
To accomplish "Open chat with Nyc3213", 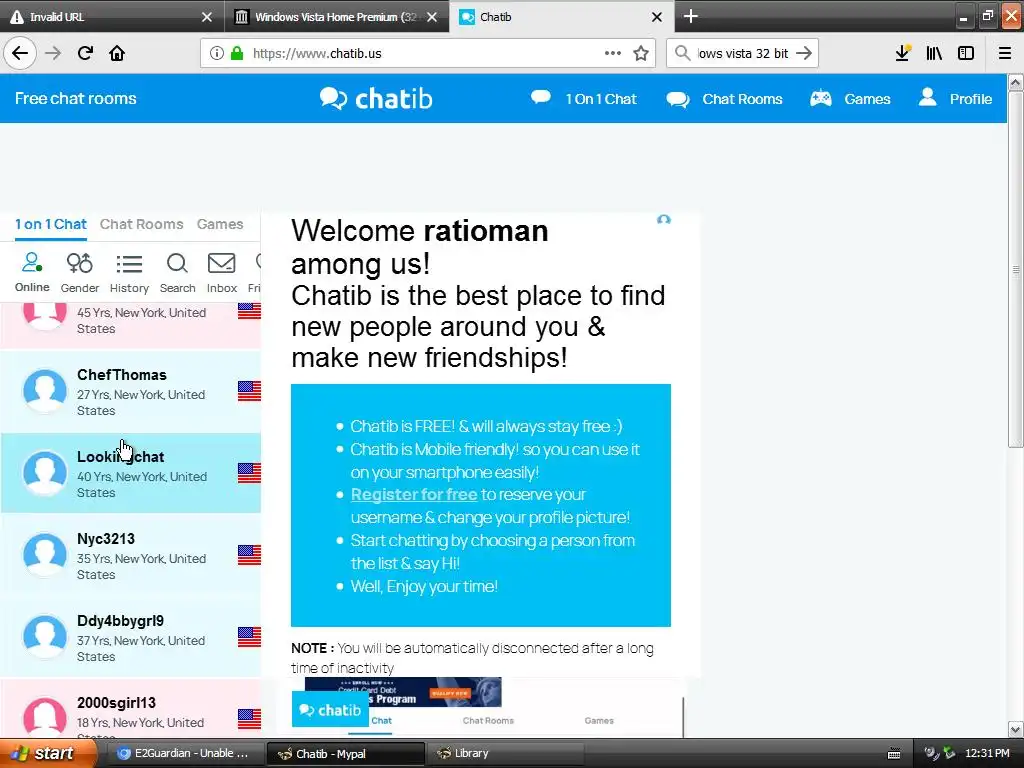I will click(x=131, y=555).
